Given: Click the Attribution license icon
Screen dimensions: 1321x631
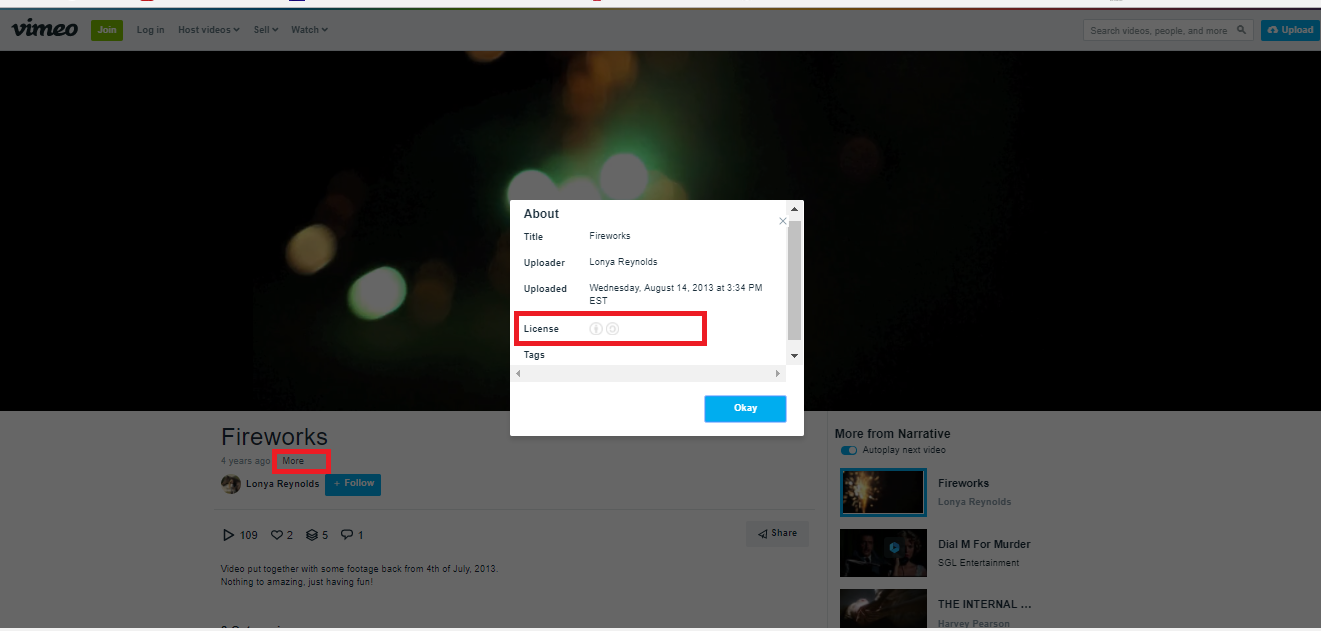Looking at the screenshot, I should [596, 329].
